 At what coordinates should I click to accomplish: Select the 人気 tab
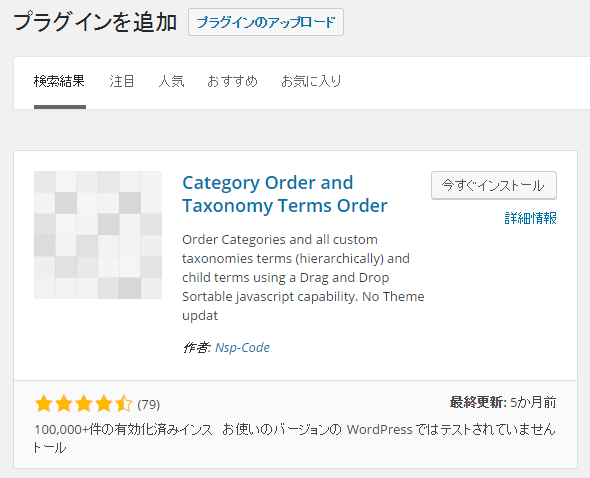pyautogui.click(x=171, y=82)
